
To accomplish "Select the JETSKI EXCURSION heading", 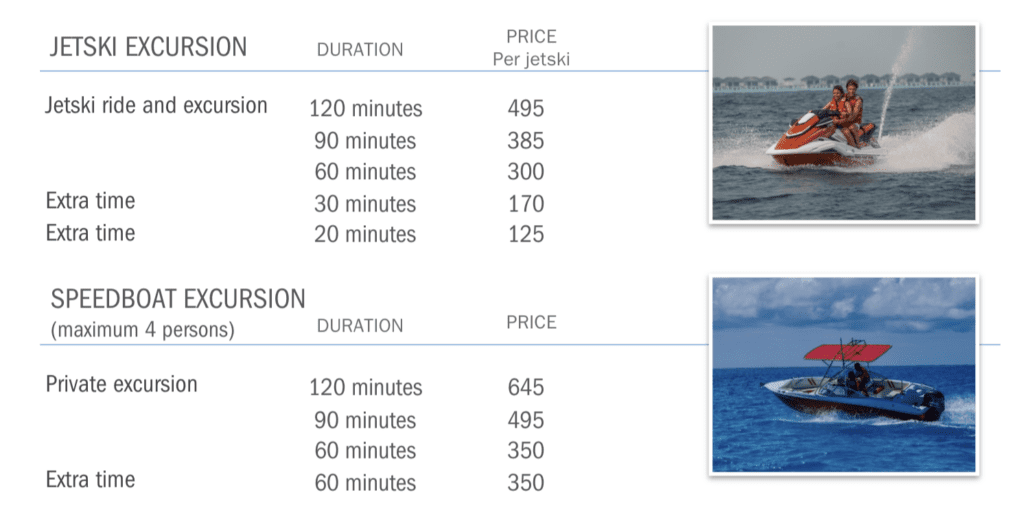I will click(148, 47).
